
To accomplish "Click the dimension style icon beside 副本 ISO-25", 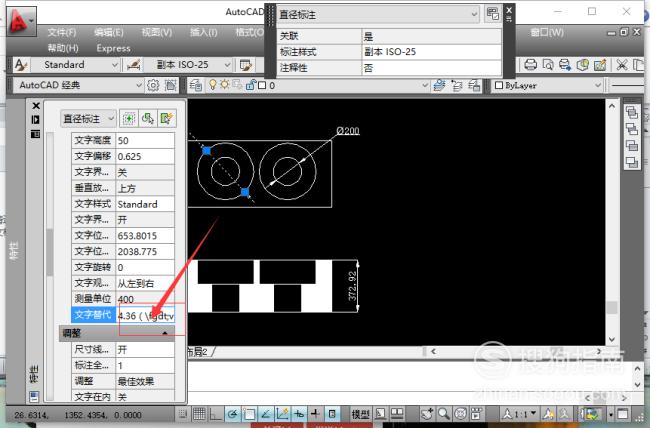I will 133,65.
